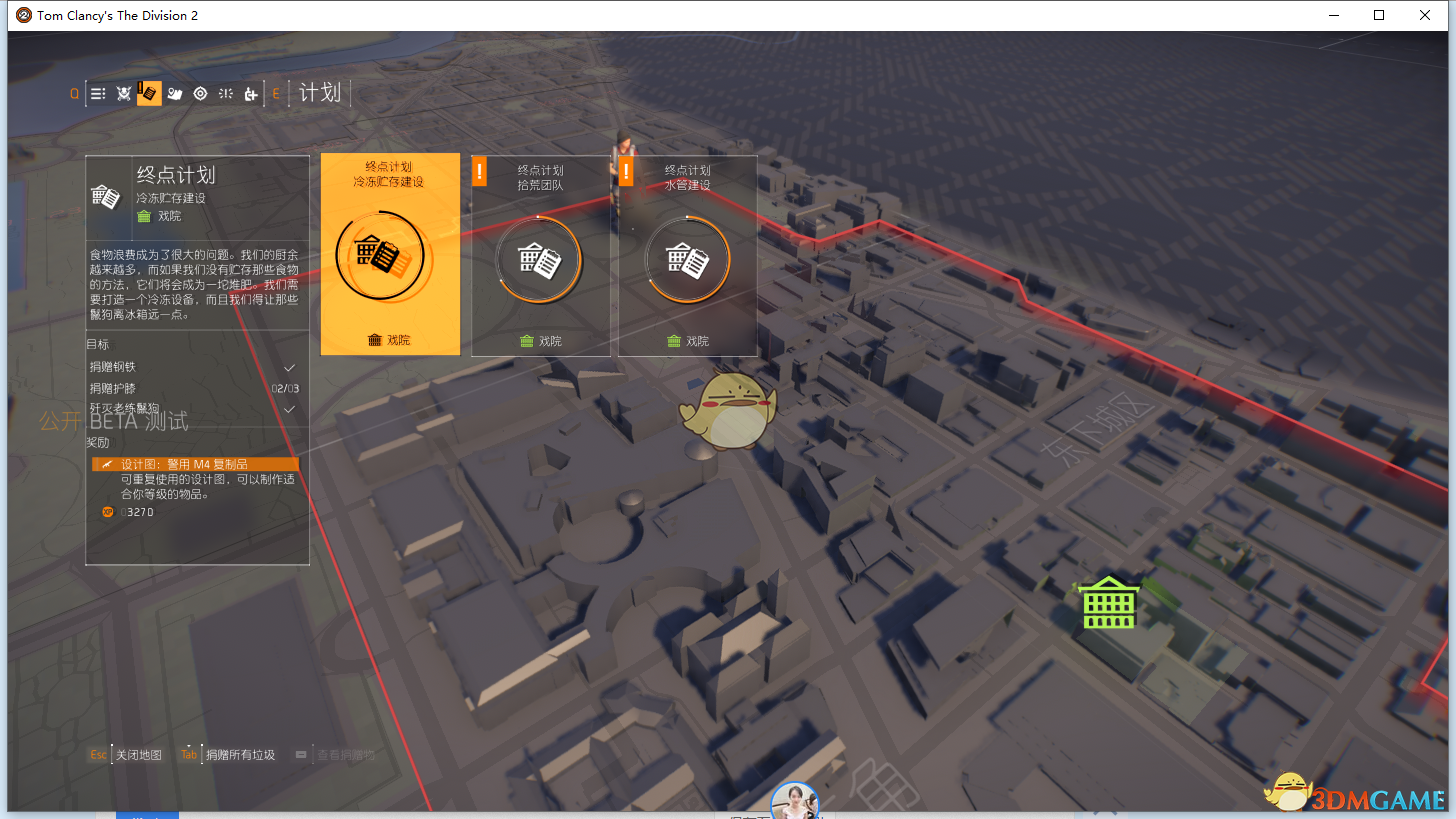The image size is (1456, 819).
Task: Click the Esc key hint
Action: 98,755
